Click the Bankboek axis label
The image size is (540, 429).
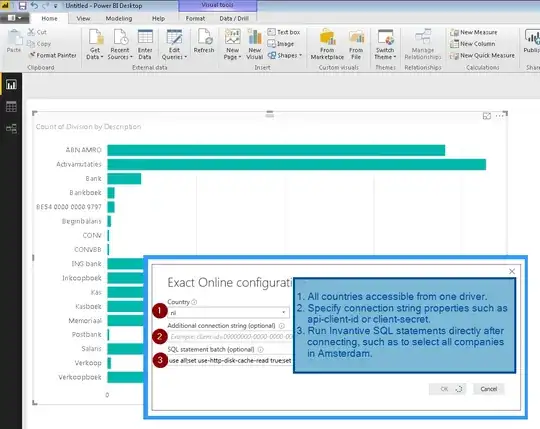[x=85, y=192]
